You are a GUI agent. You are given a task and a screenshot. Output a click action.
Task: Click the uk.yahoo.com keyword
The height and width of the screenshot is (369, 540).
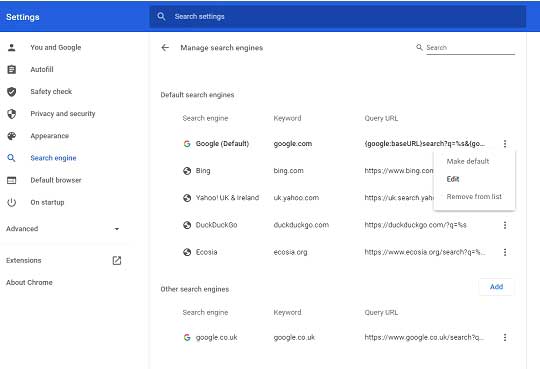(296, 198)
